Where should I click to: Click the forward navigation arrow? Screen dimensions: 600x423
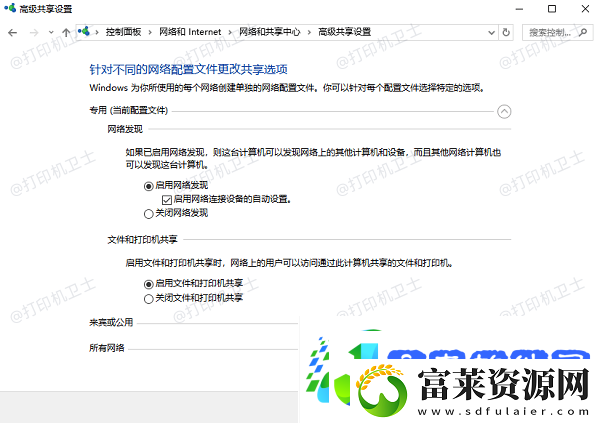click(34, 33)
